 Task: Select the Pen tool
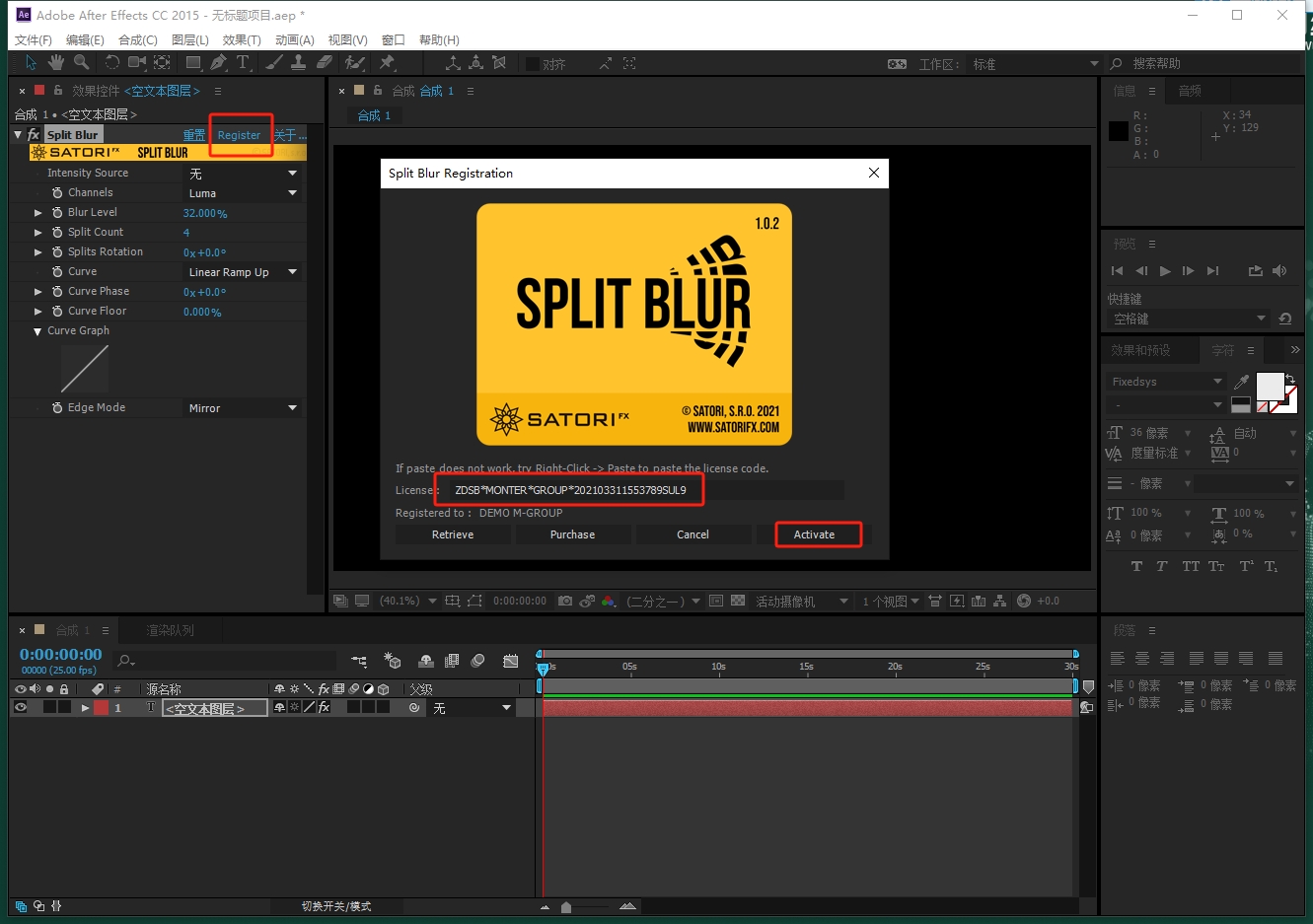[x=219, y=62]
